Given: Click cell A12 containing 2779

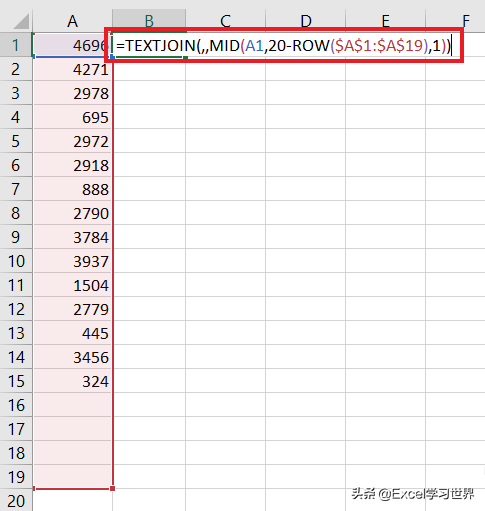Looking at the screenshot, I should click(x=72, y=309).
